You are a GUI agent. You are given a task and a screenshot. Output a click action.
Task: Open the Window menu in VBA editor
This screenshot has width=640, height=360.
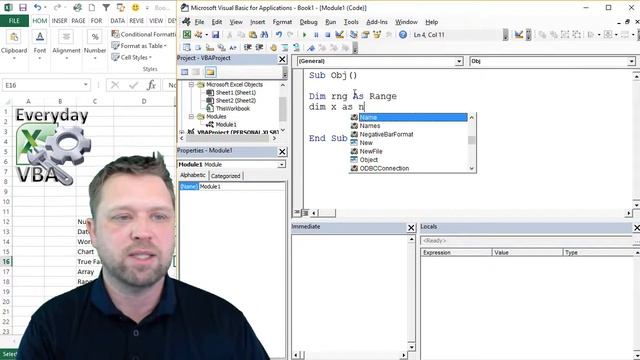406,22
